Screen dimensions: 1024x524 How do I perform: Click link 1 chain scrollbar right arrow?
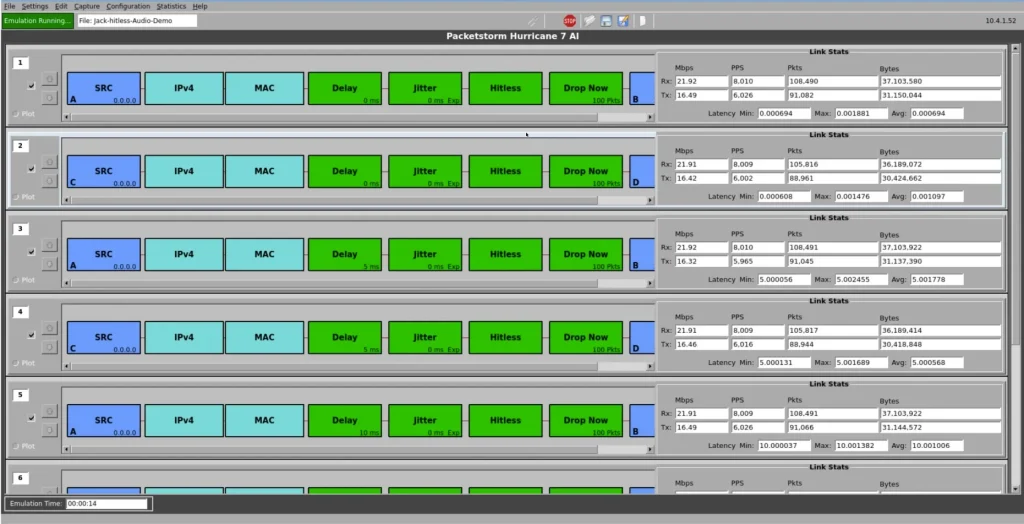pyautogui.click(x=650, y=118)
